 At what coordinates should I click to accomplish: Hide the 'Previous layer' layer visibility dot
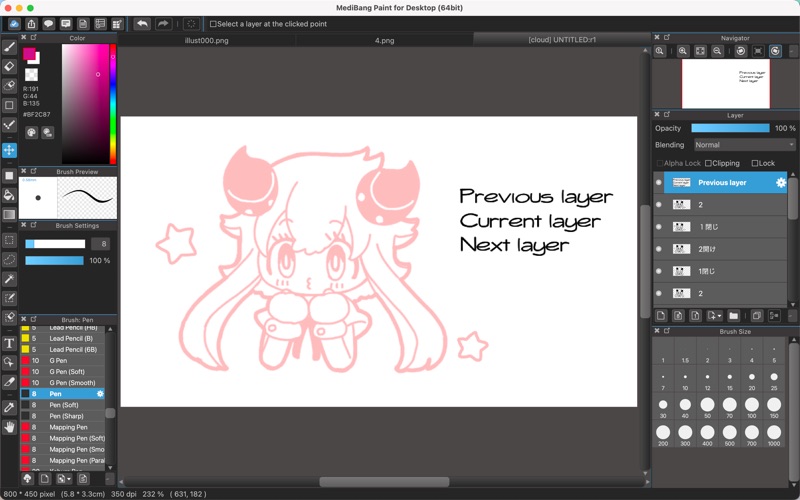click(x=659, y=183)
